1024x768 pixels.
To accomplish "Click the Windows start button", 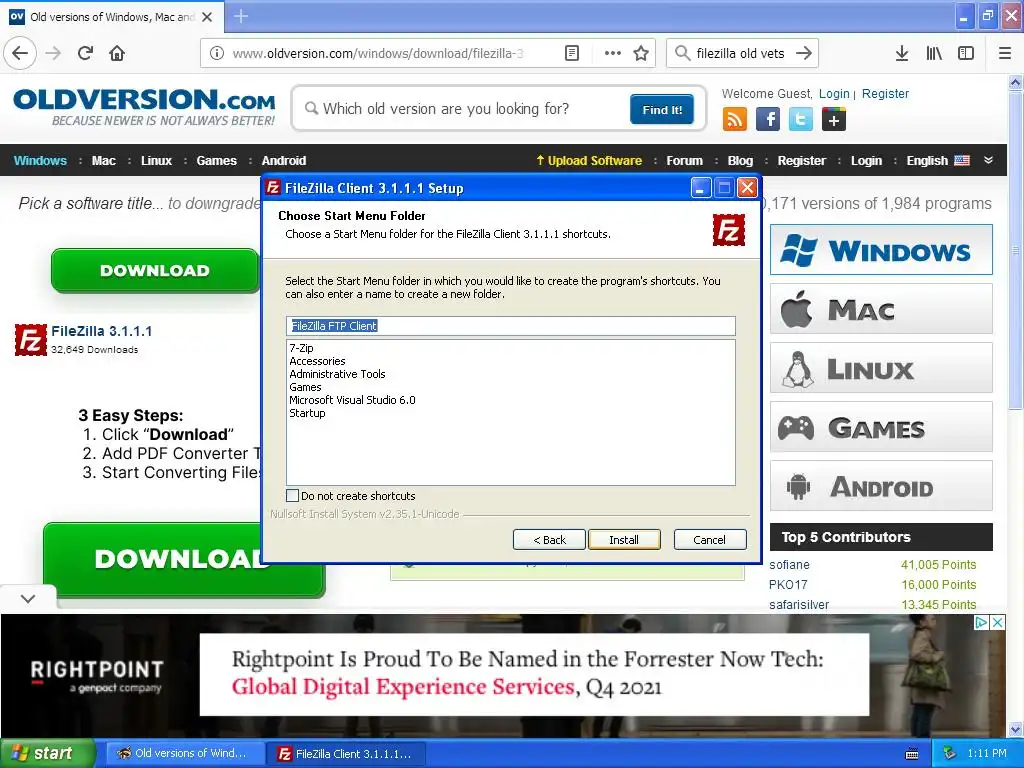I will tap(47, 753).
